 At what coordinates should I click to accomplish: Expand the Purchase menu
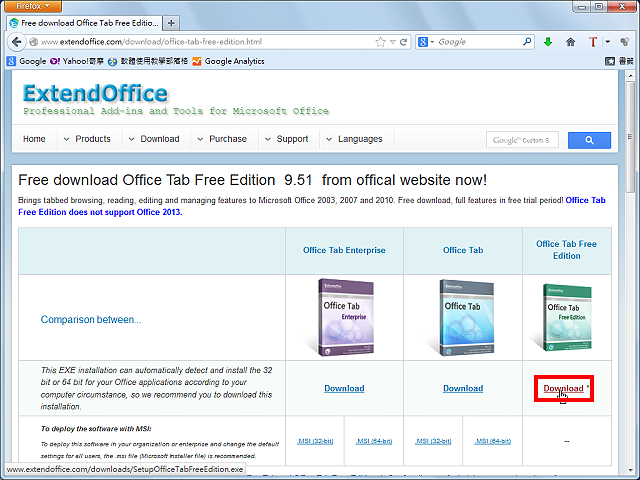pos(222,139)
